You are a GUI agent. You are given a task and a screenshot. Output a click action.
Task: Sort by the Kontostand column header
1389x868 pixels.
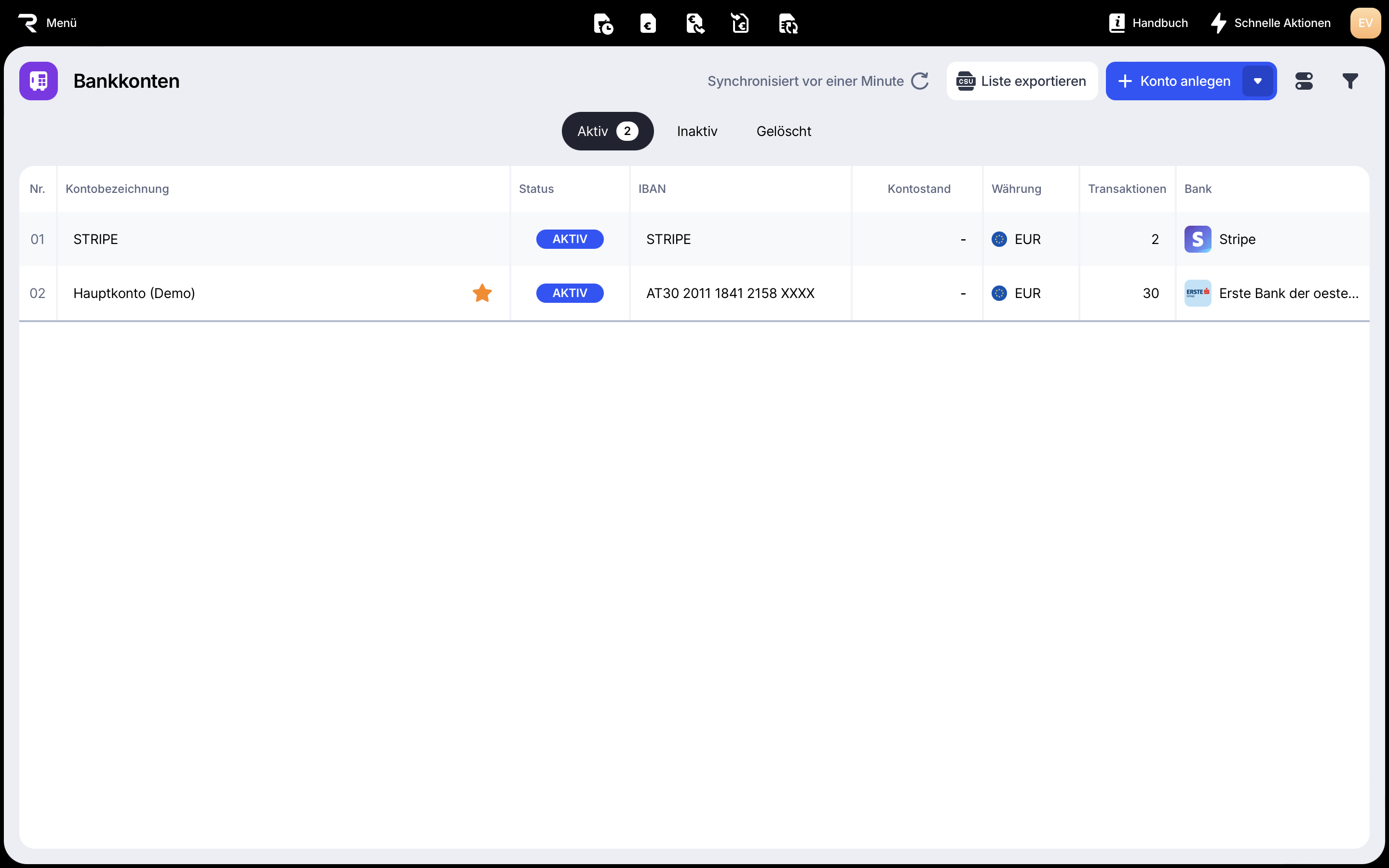(918, 189)
